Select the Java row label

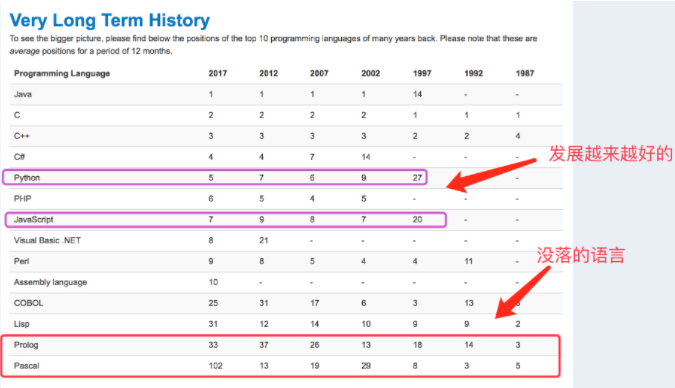click(23, 94)
